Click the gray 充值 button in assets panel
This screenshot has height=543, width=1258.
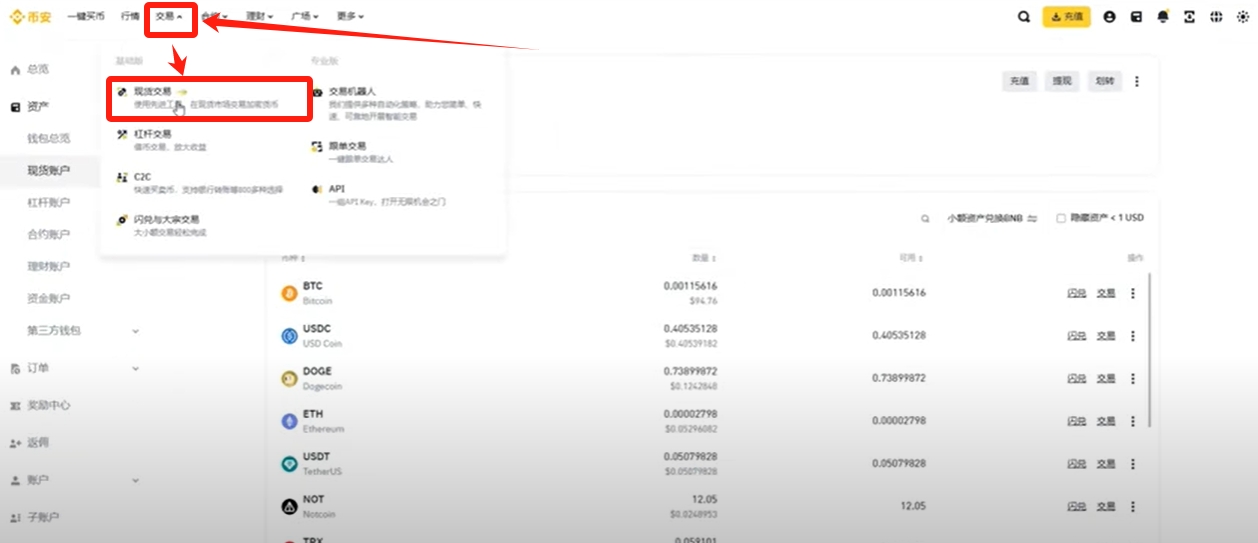1019,82
